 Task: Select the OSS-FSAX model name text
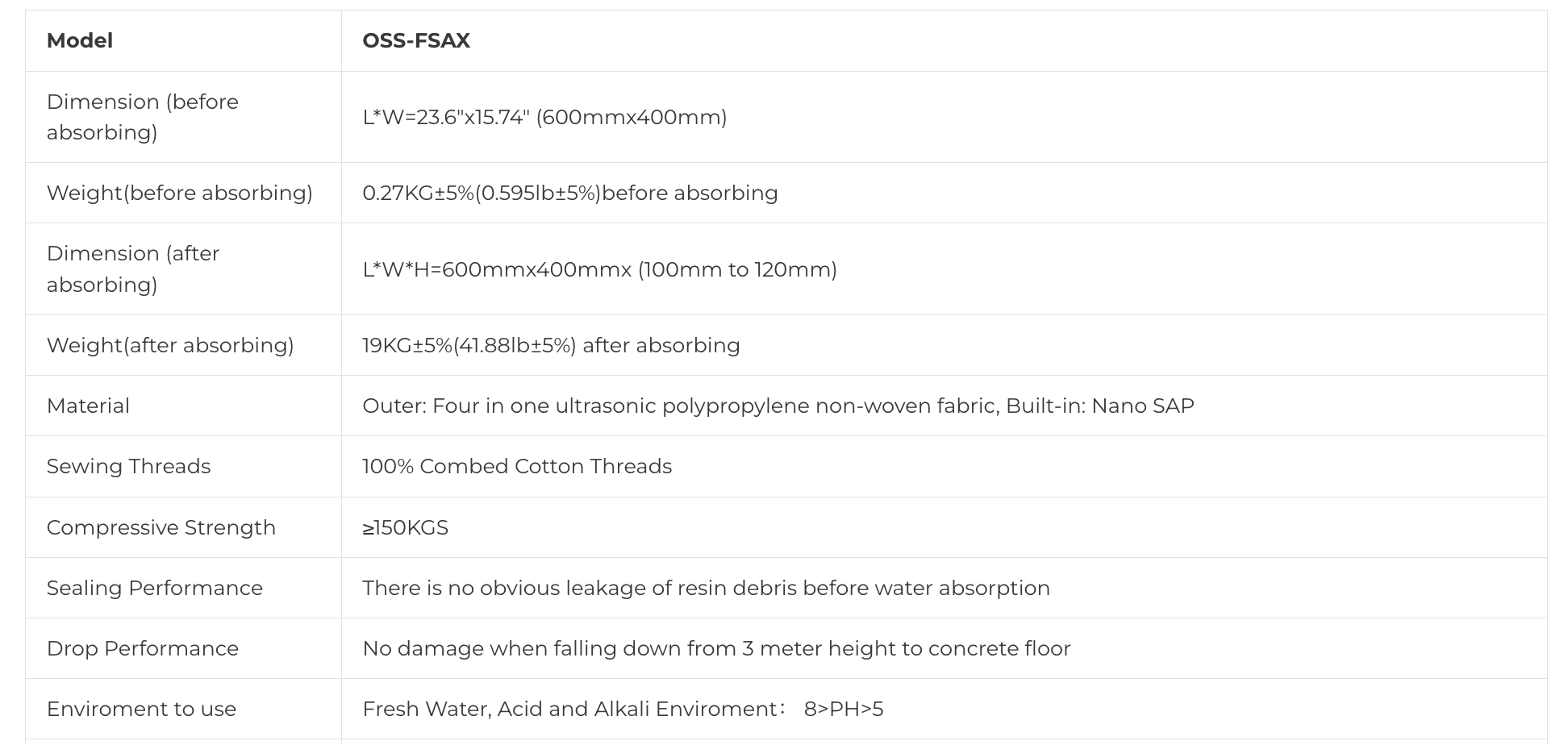click(416, 40)
